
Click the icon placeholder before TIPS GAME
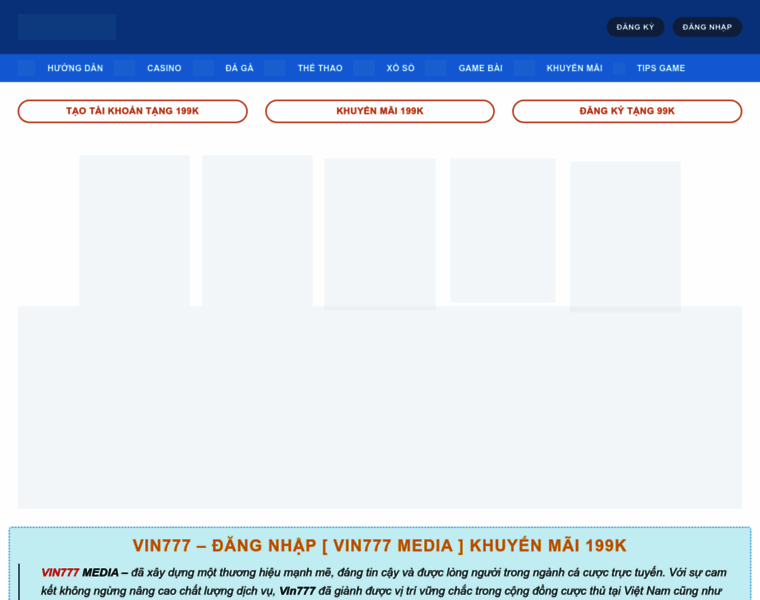(x=619, y=68)
